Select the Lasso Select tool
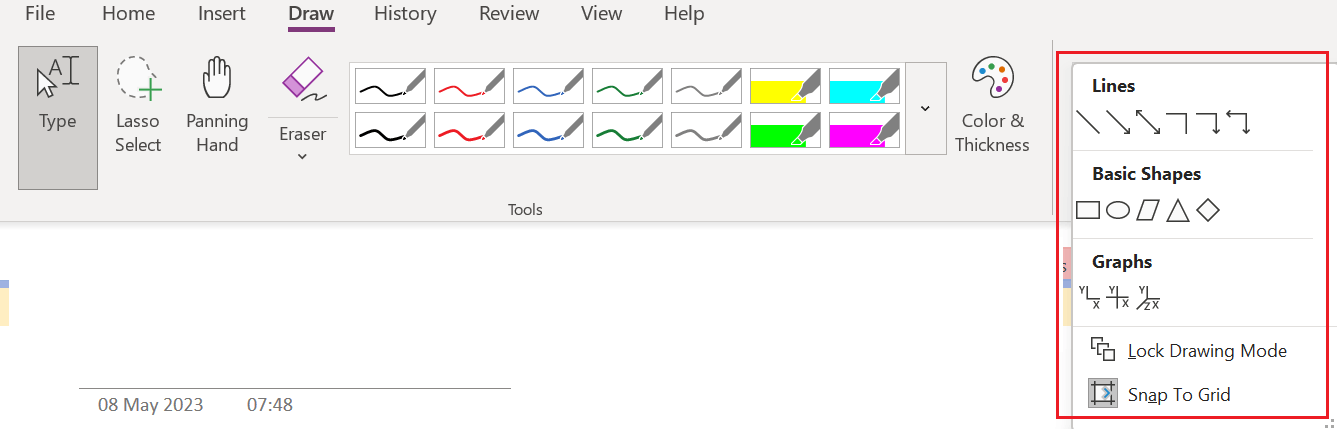 [x=138, y=104]
